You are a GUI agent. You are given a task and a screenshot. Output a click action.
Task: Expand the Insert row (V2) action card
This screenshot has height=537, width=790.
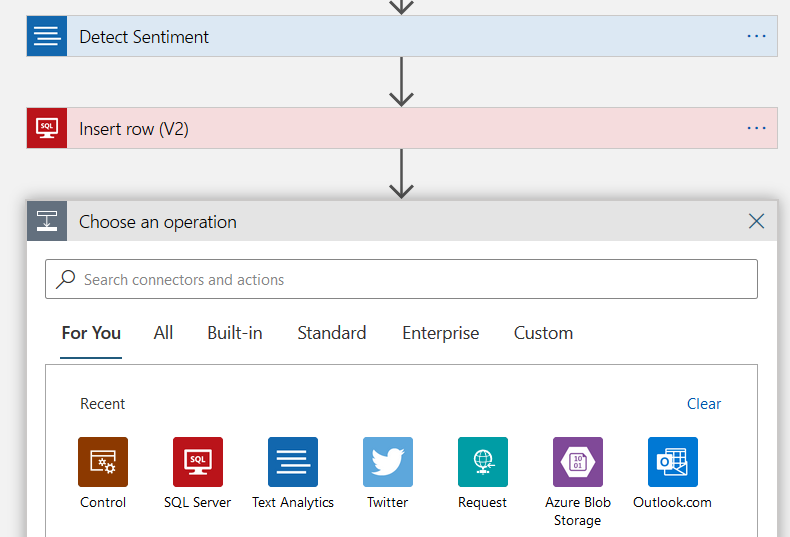point(400,128)
